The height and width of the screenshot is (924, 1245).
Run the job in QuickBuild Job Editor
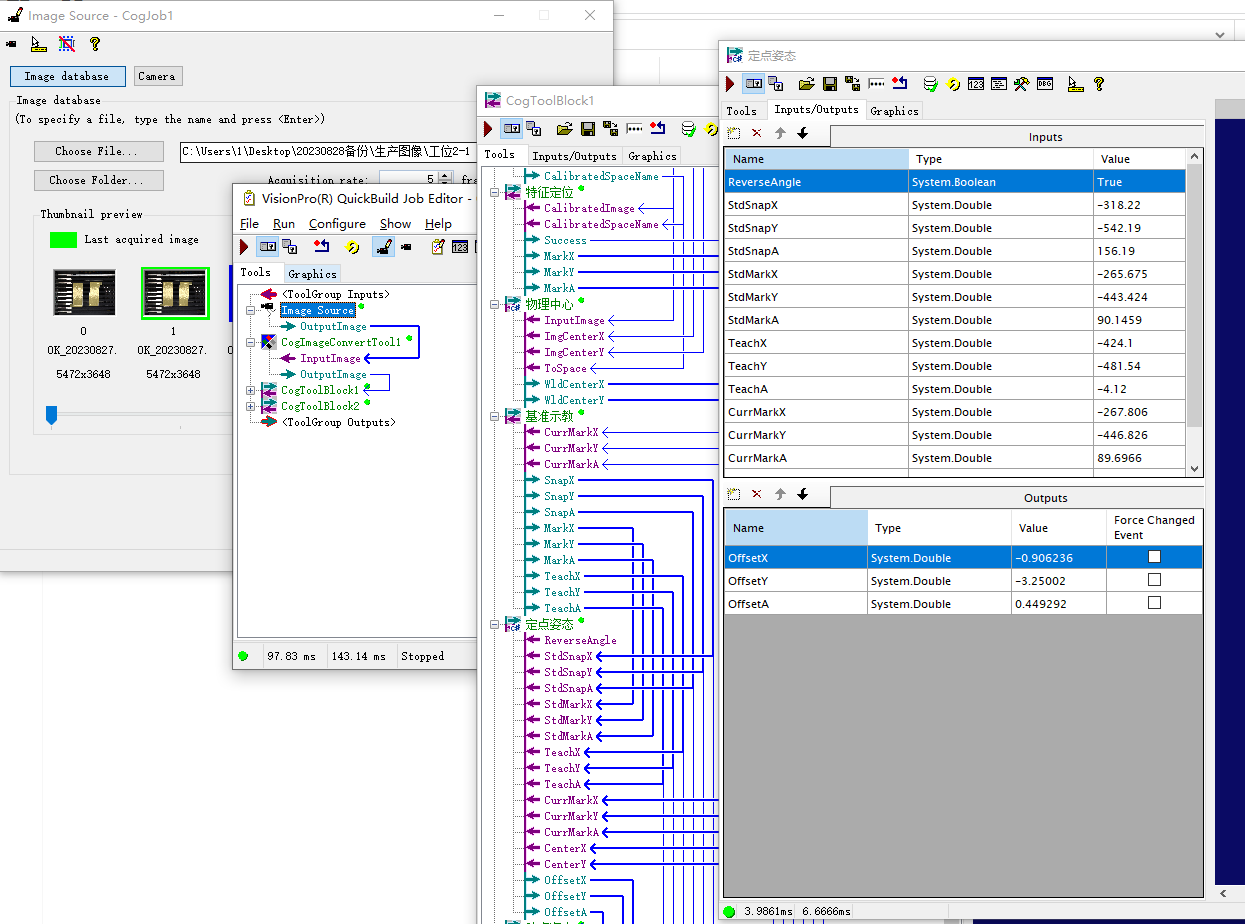[x=244, y=247]
